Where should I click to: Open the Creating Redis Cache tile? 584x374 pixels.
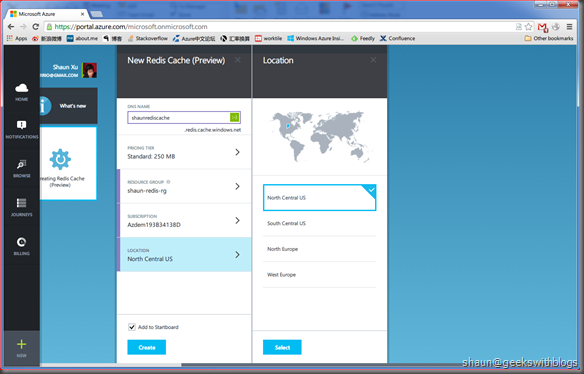pyautogui.click(x=69, y=163)
